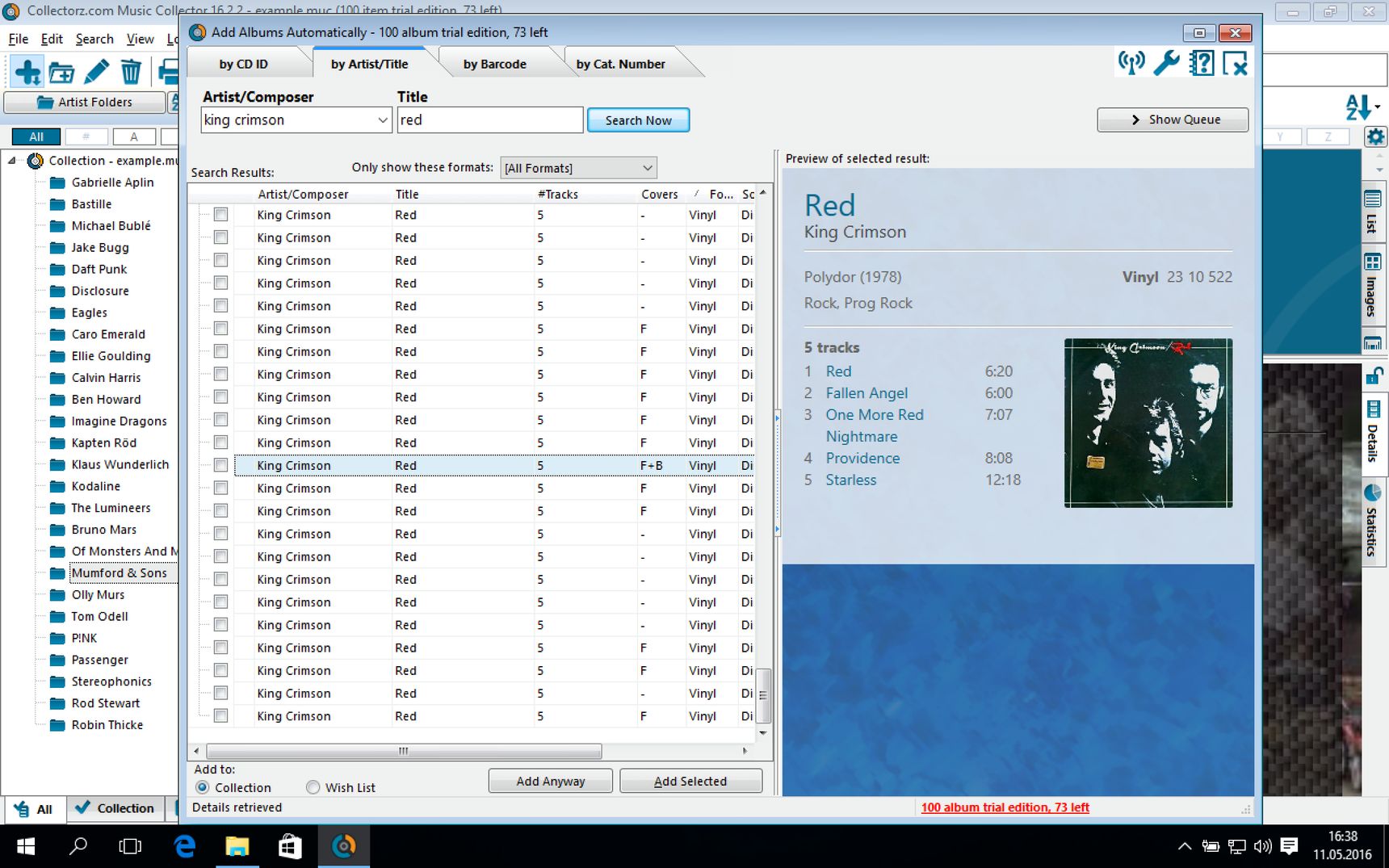This screenshot has width=1389, height=868.
Task: Open the Search menu
Action: pos(94,39)
